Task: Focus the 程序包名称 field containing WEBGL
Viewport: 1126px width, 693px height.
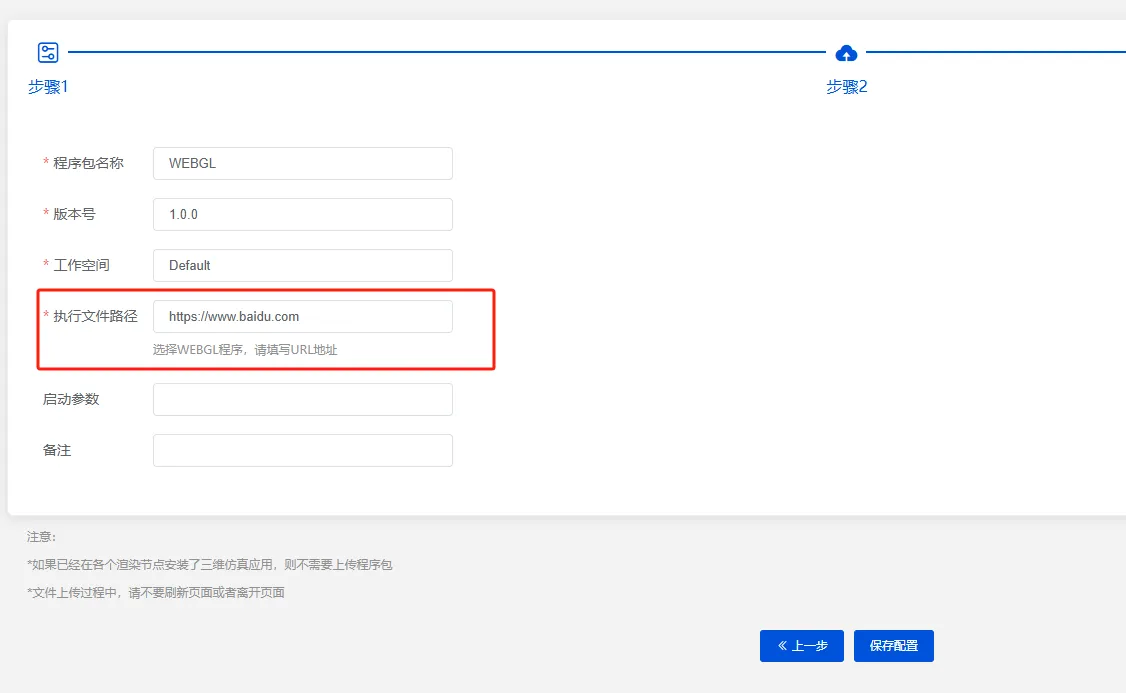Action: [x=302, y=163]
